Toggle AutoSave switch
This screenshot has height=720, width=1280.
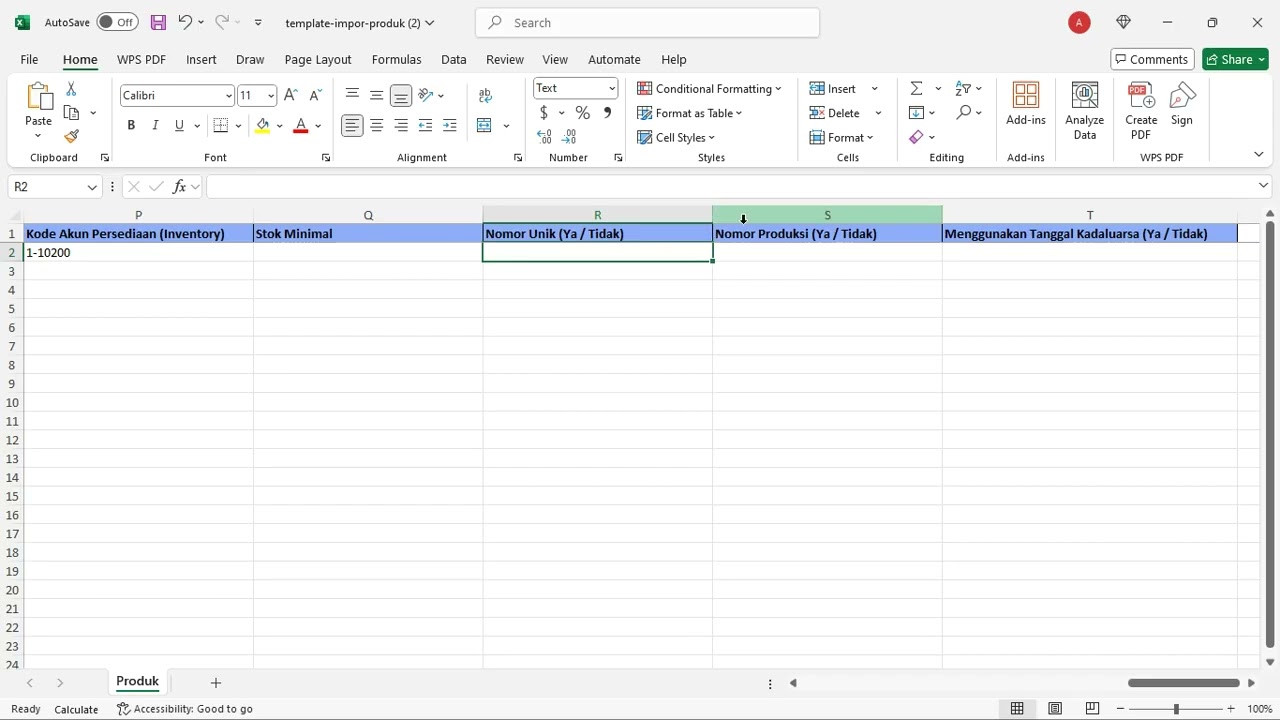tap(117, 22)
